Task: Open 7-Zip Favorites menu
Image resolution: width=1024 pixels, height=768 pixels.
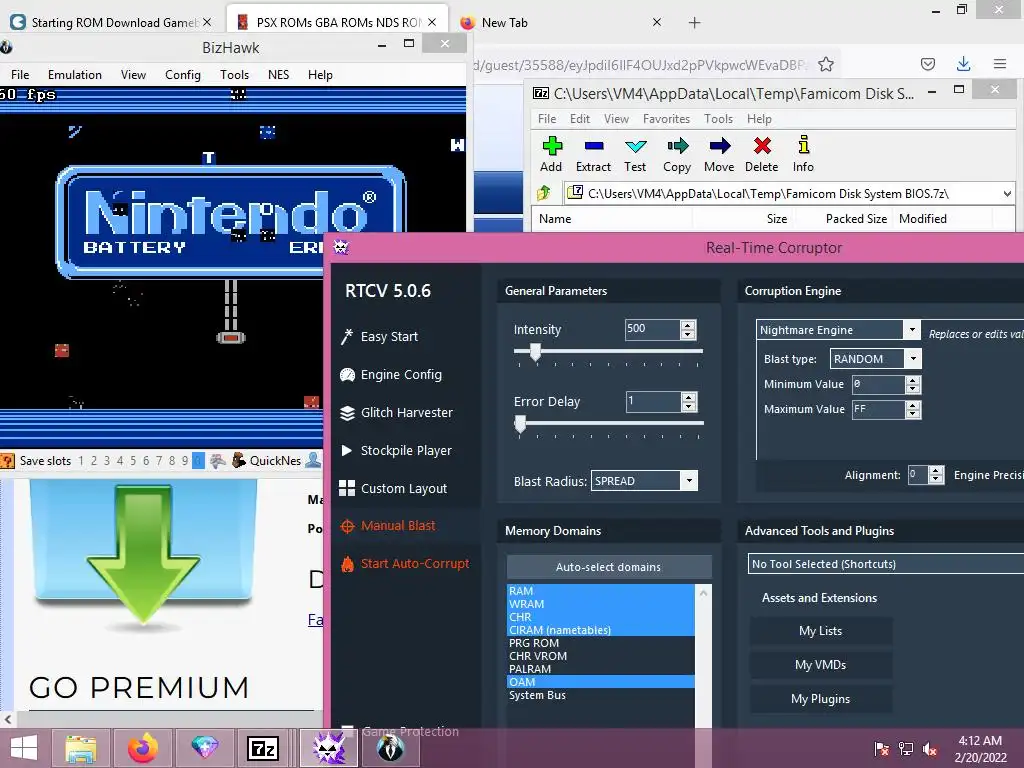Action: (666, 119)
